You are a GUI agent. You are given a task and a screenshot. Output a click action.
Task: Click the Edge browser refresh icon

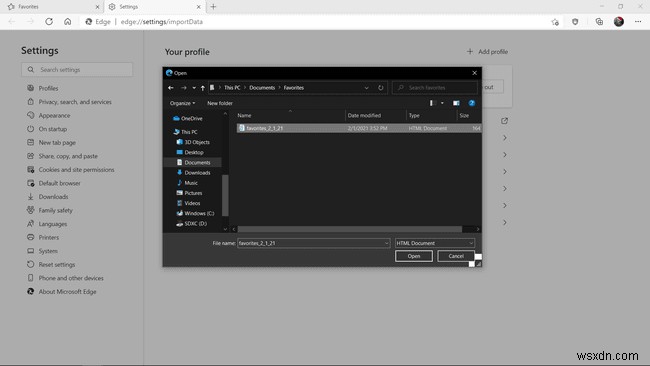(x=49, y=22)
